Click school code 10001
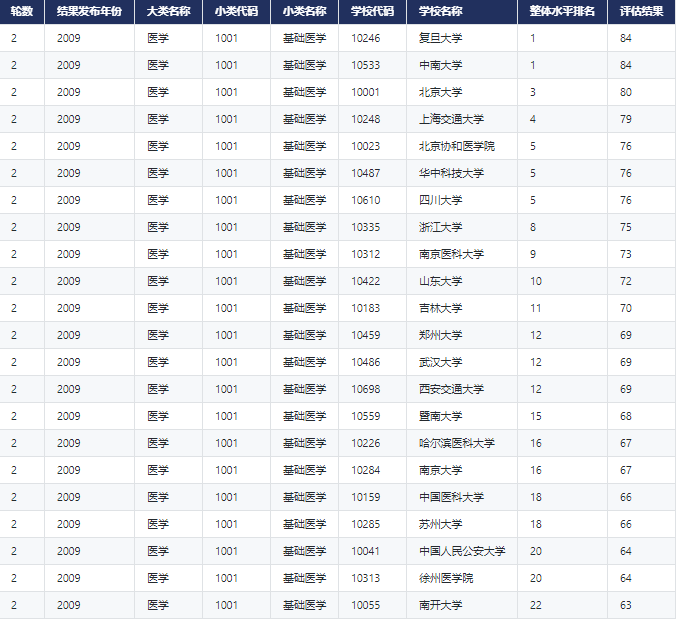Viewport: 676px width, 619px height. pos(366,92)
